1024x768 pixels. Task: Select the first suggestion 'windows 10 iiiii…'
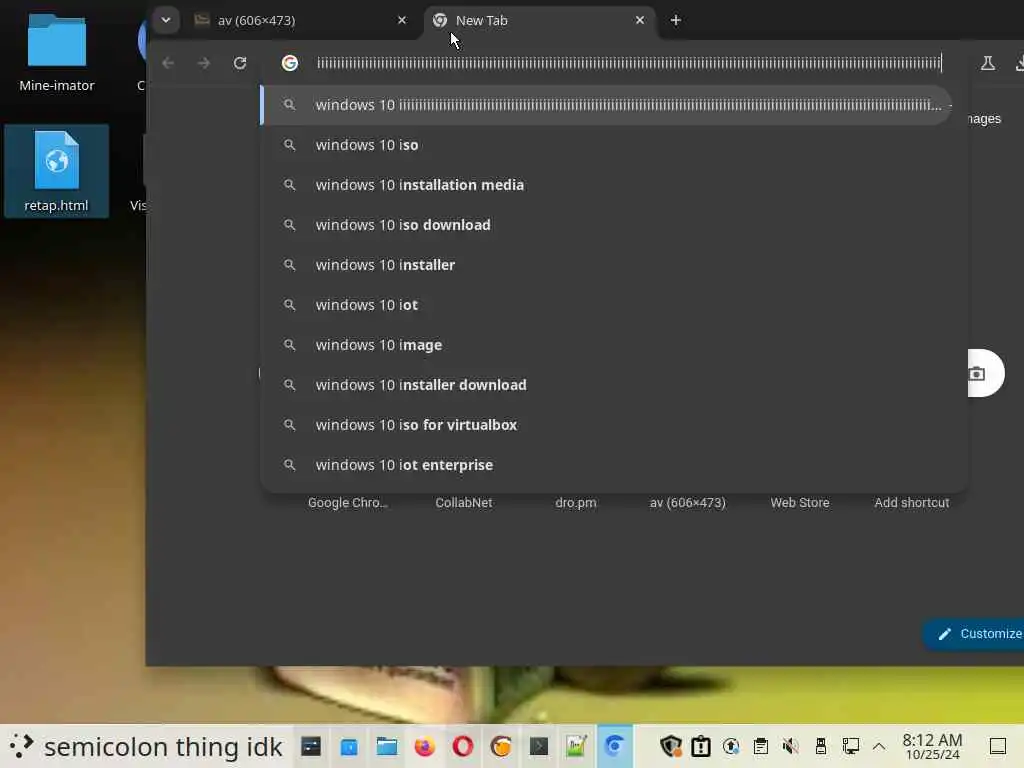(x=605, y=105)
